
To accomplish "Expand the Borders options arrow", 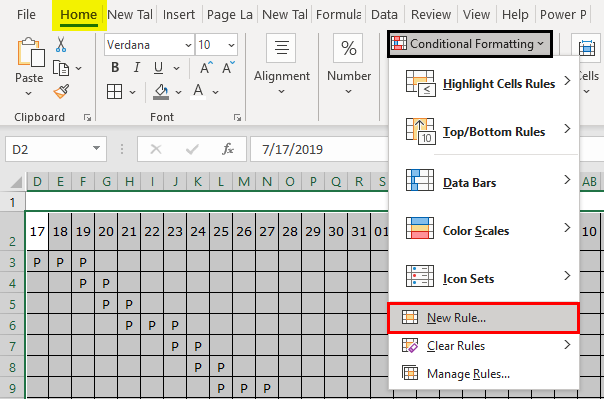I will pyautogui.click(x=133, y=92).
